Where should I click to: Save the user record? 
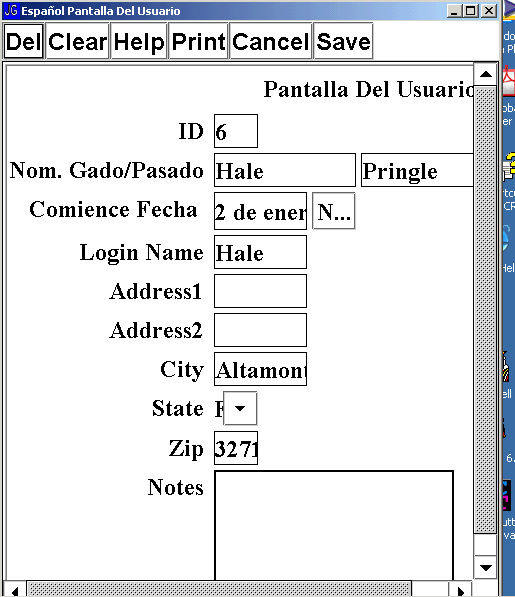(x=343, y=41)
